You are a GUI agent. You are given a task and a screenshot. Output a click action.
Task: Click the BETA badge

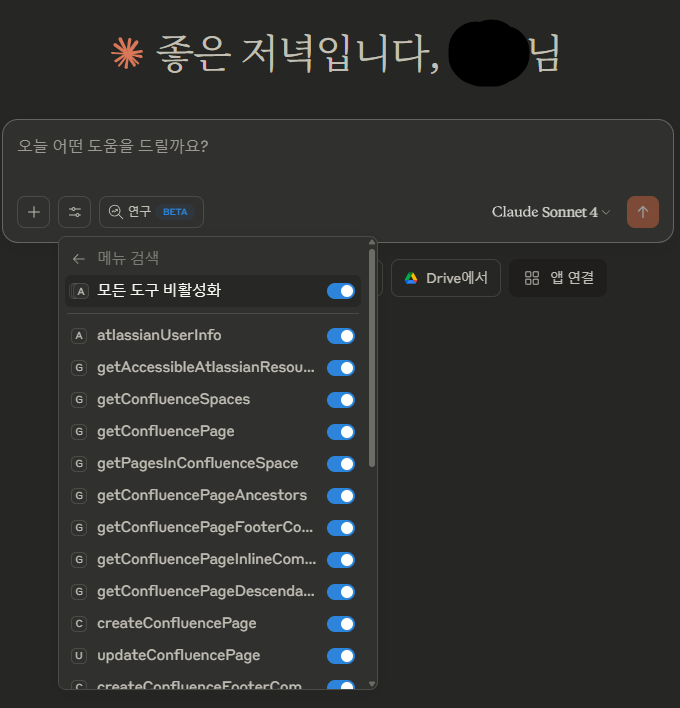coord(175,212)
